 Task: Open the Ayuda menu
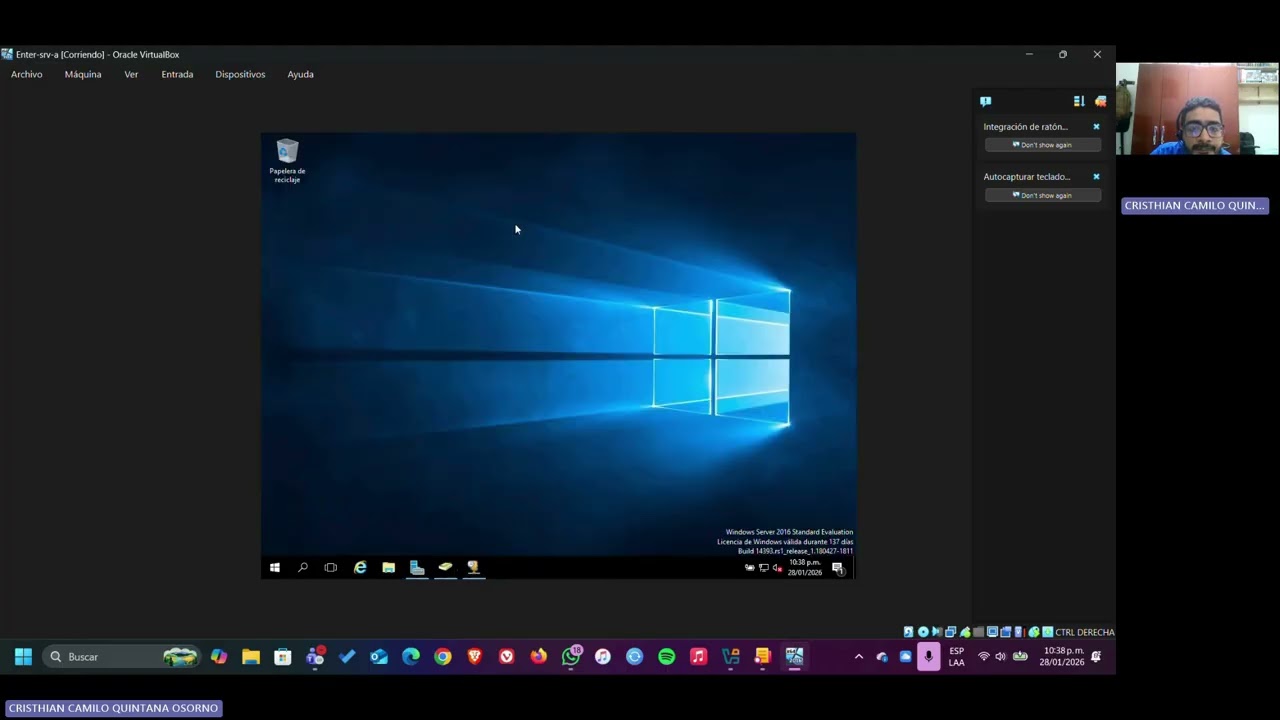tap(300, 74)
